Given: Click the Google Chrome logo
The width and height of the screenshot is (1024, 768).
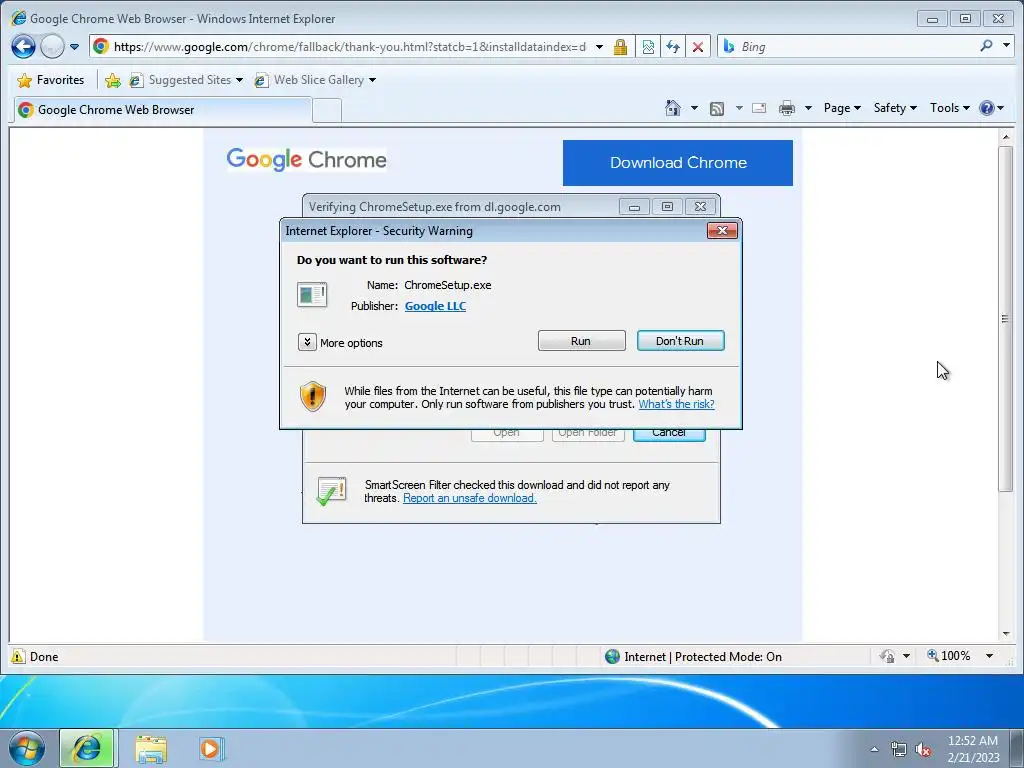Looking at the screenshot, I should click(306, 159).
